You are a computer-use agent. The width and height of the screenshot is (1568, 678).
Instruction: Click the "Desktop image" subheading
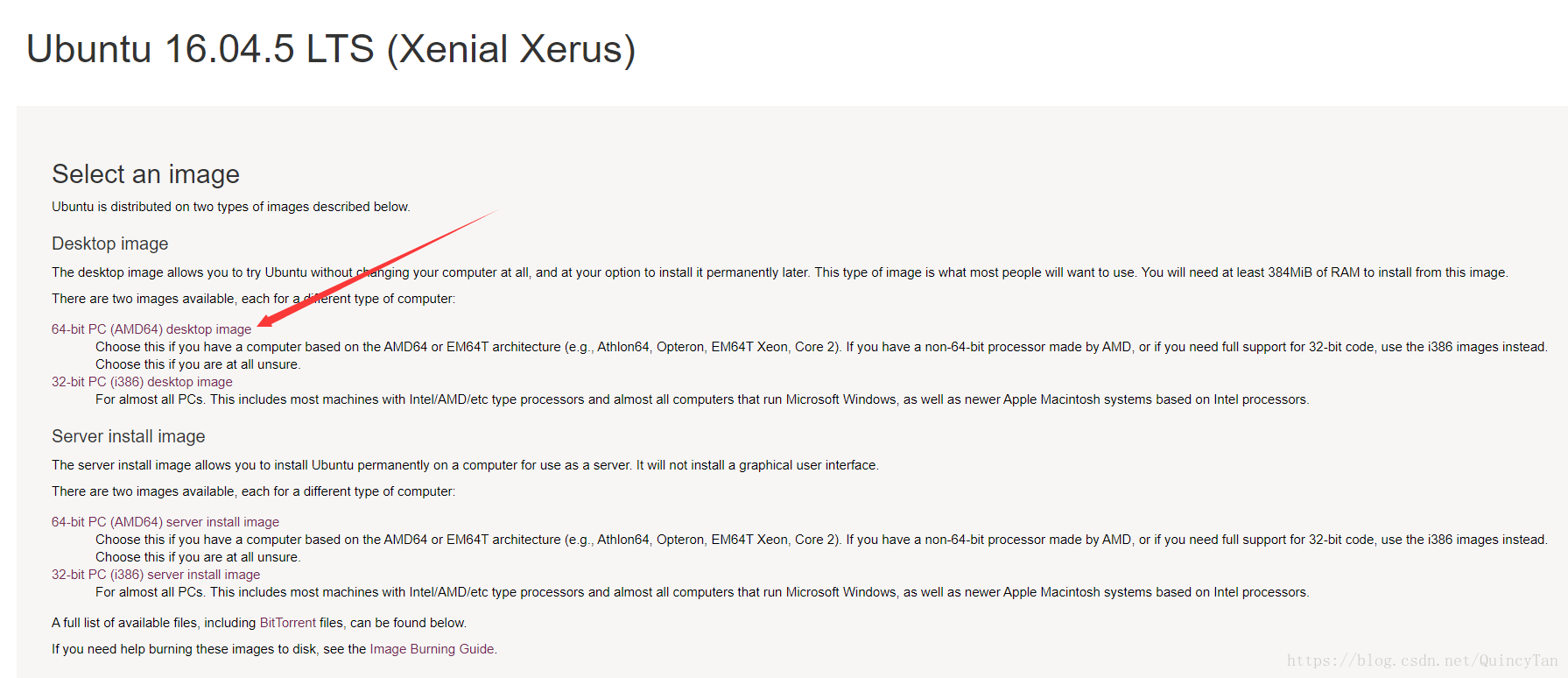tap(109, 244)
